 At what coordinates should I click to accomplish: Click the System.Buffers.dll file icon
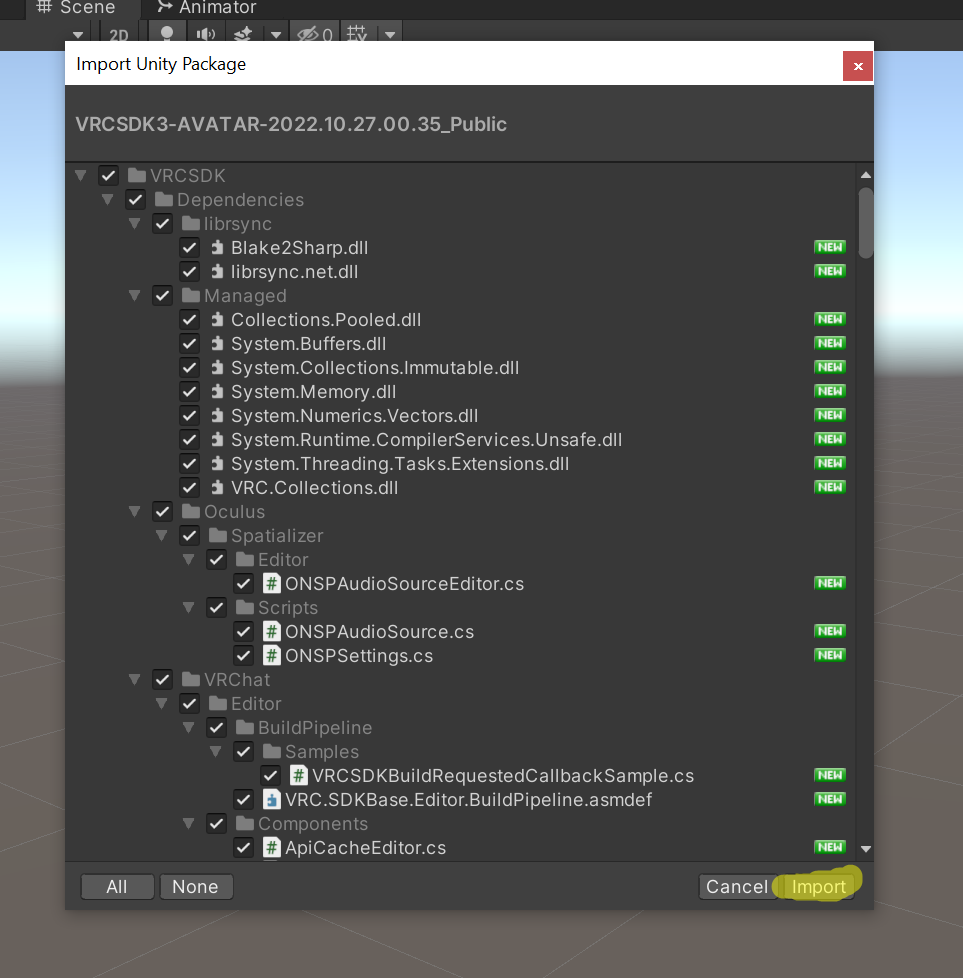coord(217,344)
